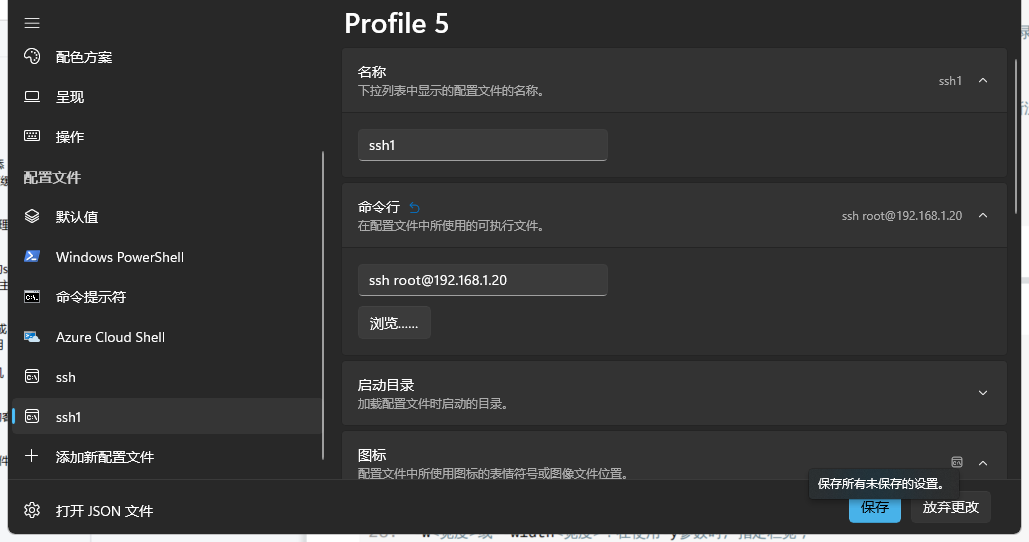
Task: Select the 默认值 profile defaults
Action: (167, 217)
